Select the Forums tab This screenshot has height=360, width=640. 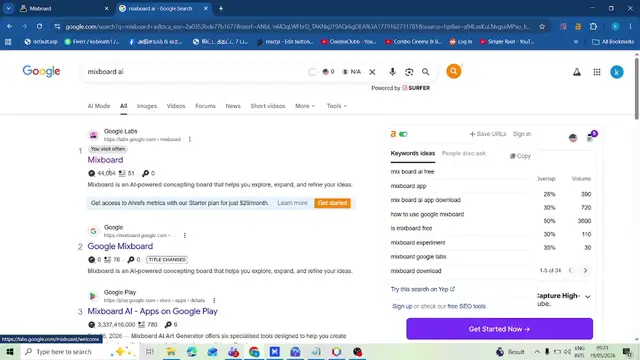point(205,106)
